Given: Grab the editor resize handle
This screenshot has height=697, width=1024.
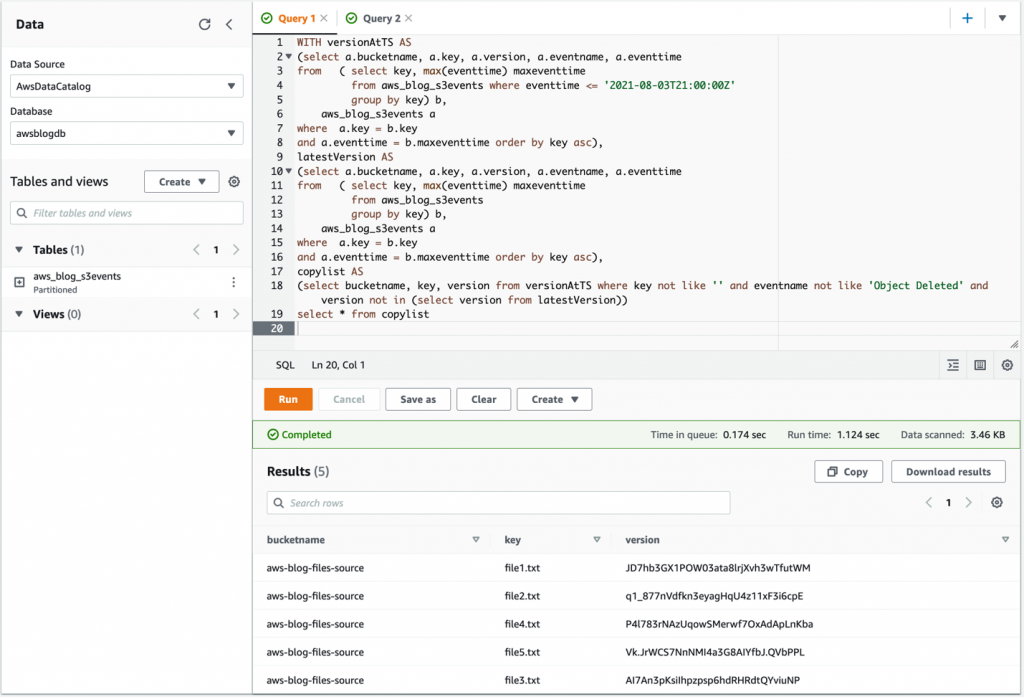Looking at the screenshot, I should click(x=1014, y=344).
